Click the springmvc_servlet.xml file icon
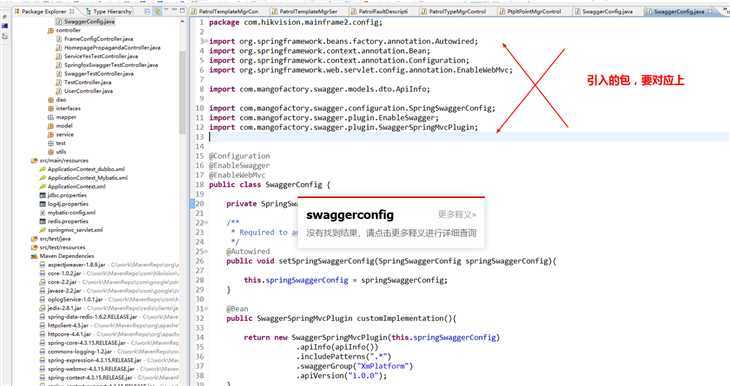This screenshot has height=386, width=730. [43, 230]
